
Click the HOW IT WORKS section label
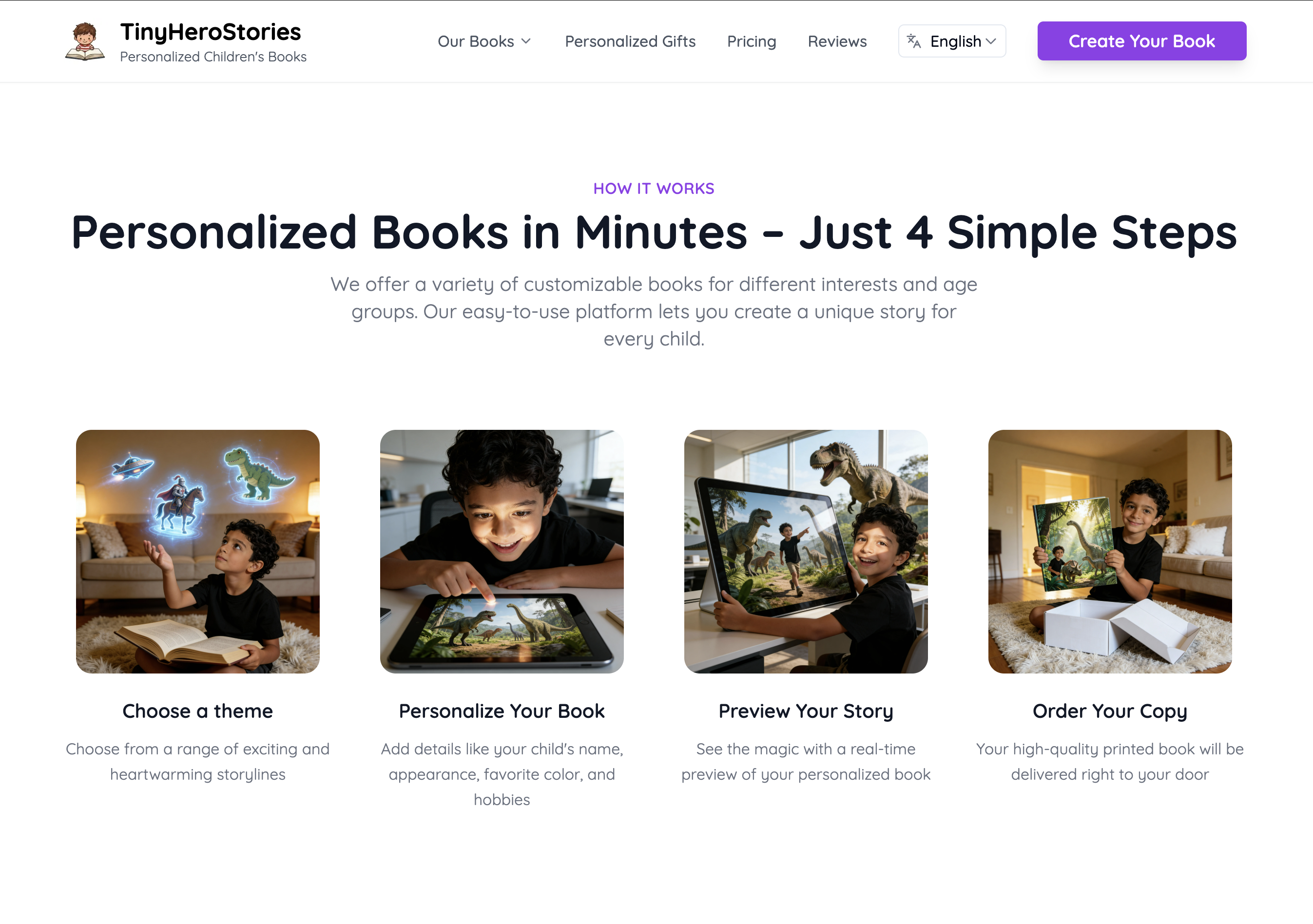[x=654, y=189]
